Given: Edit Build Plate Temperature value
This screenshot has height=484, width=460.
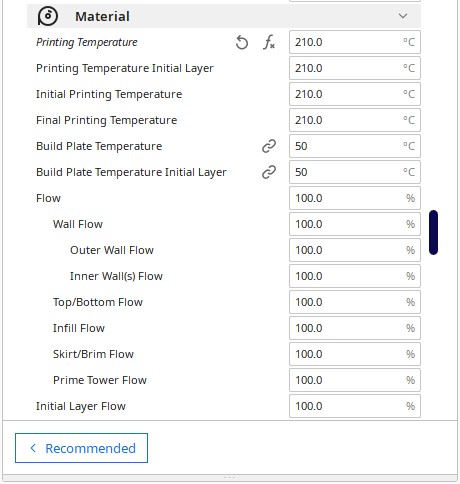Looking at the screenshot, I should (x=355, y=146).
